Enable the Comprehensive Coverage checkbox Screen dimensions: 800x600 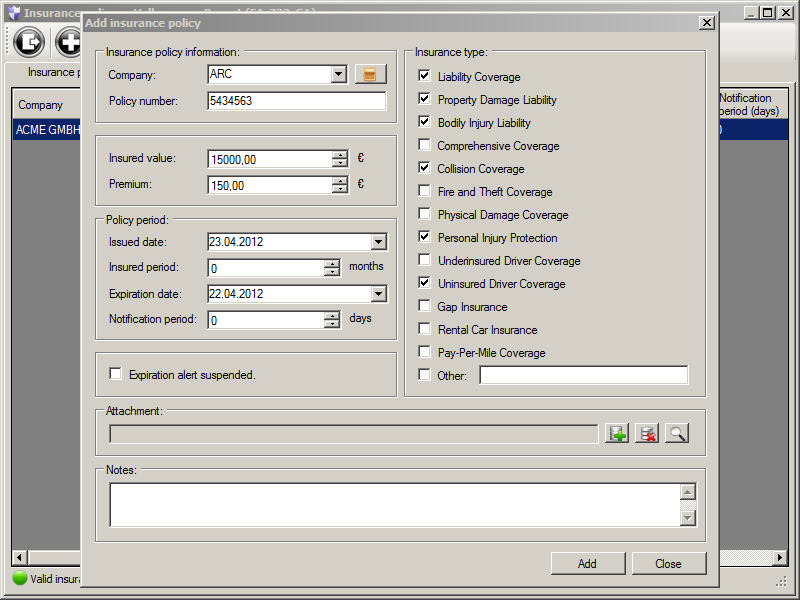point(425,146)
